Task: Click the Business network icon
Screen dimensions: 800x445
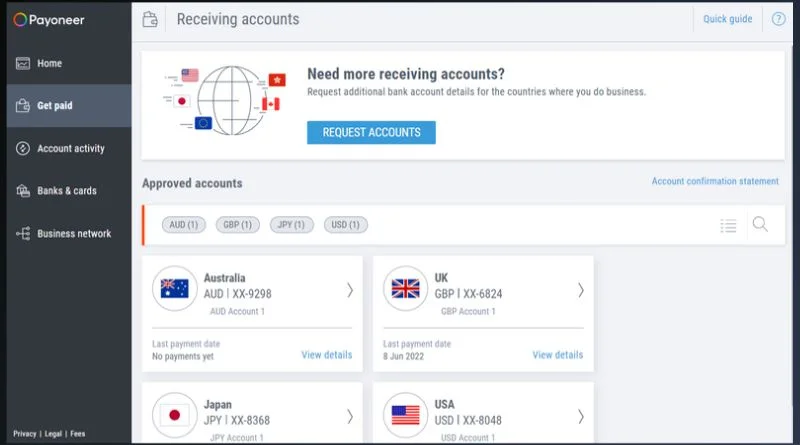Action: click(22, 234)
